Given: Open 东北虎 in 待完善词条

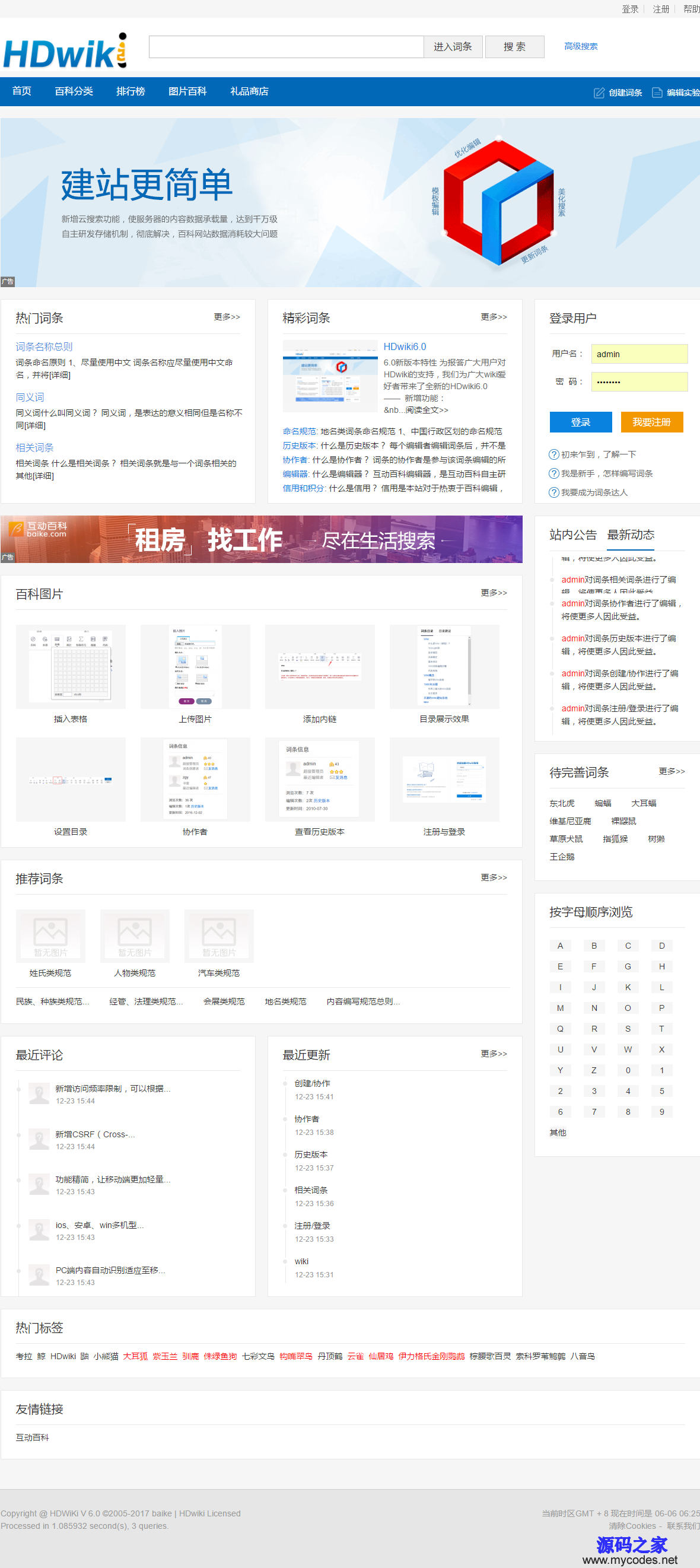Looking at the screenshot, I should 562,803.
